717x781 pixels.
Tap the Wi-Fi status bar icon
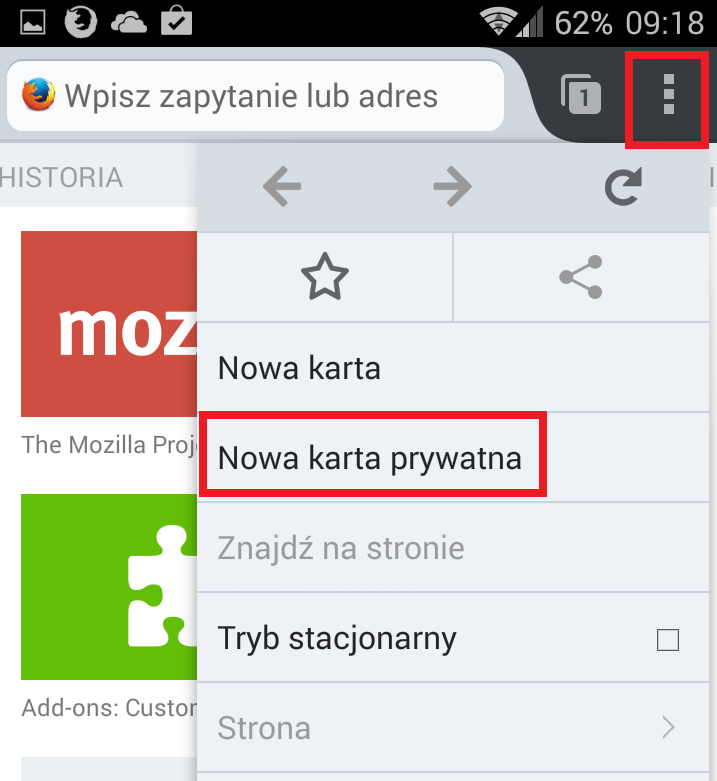[x=497, y=23]
